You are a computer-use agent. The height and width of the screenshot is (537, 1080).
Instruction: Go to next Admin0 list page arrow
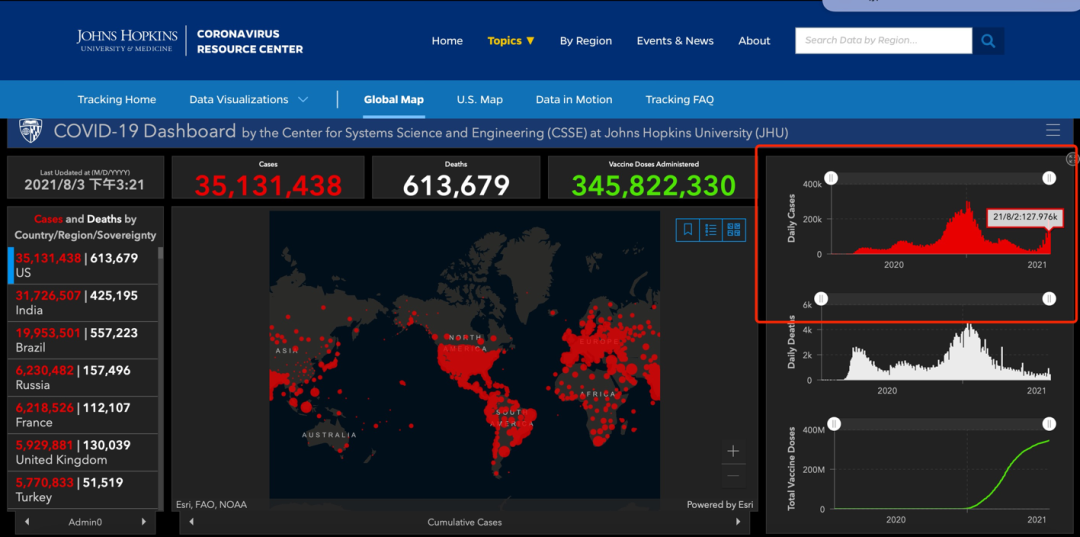tap(144, 521)
